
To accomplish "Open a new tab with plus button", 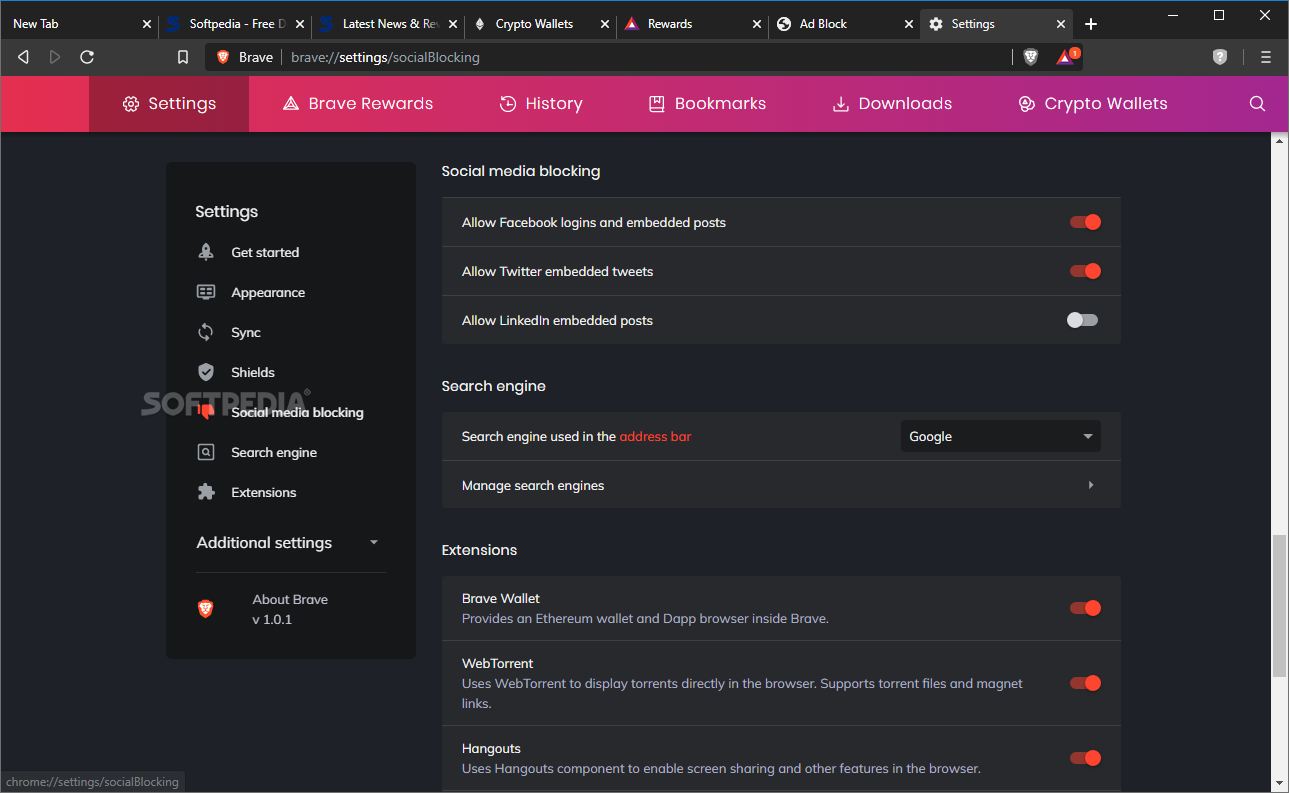I will (1091, 24).
